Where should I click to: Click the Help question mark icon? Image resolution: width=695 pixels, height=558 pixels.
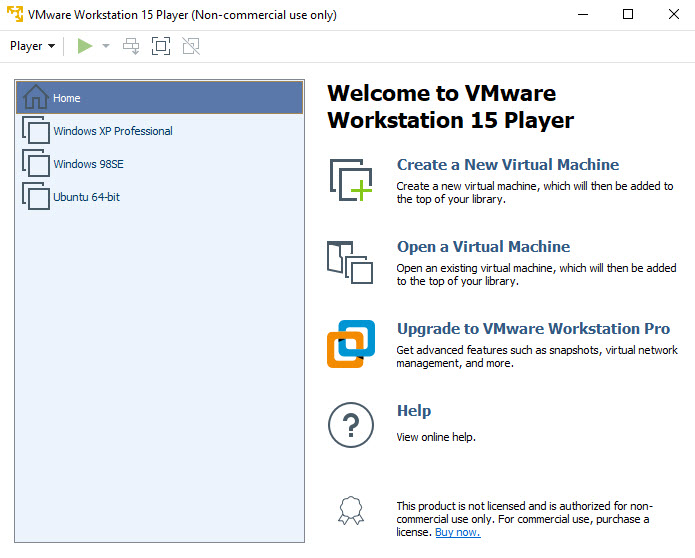pyautogui.click(x=350, y=426)
